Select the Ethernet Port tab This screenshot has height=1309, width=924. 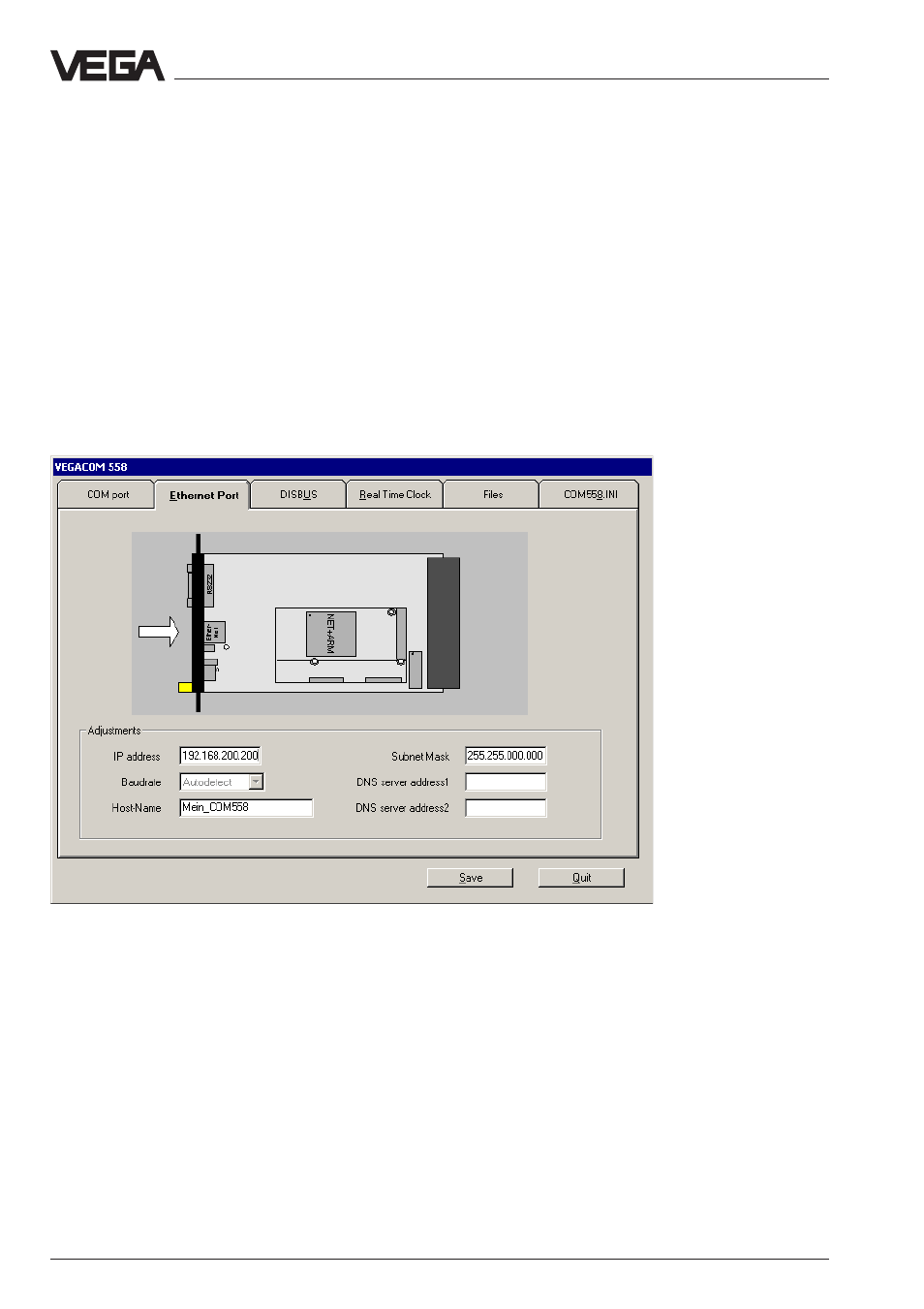203,494
